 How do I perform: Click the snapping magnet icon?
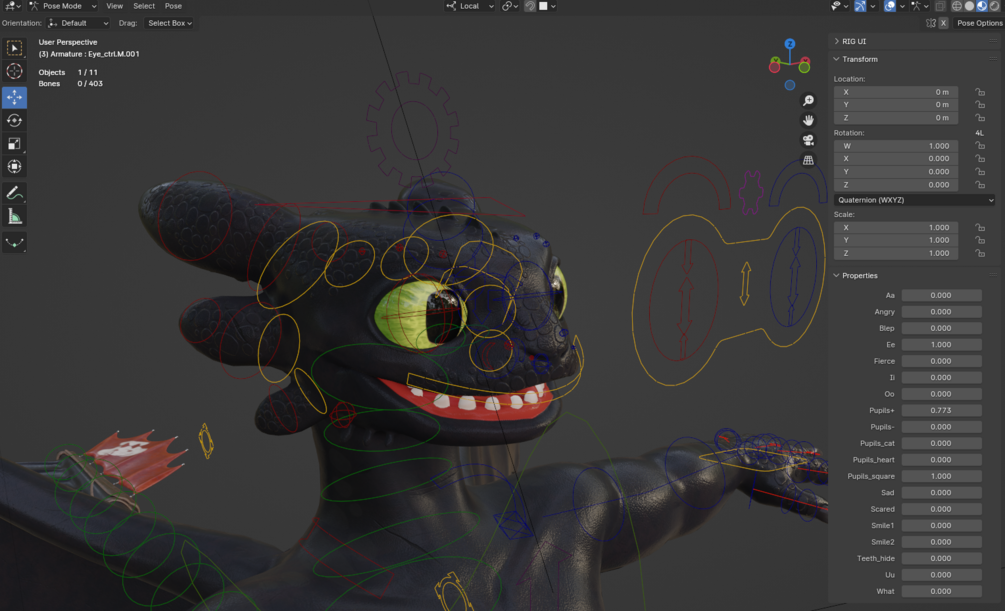click(530, 6)
